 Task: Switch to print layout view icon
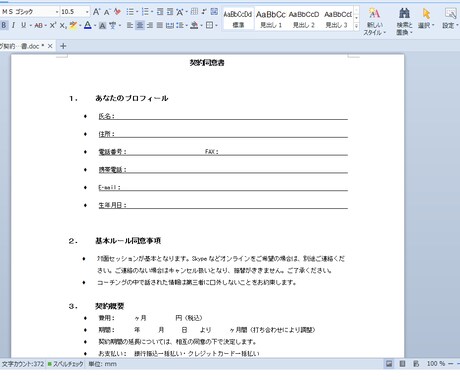(389, 364)
